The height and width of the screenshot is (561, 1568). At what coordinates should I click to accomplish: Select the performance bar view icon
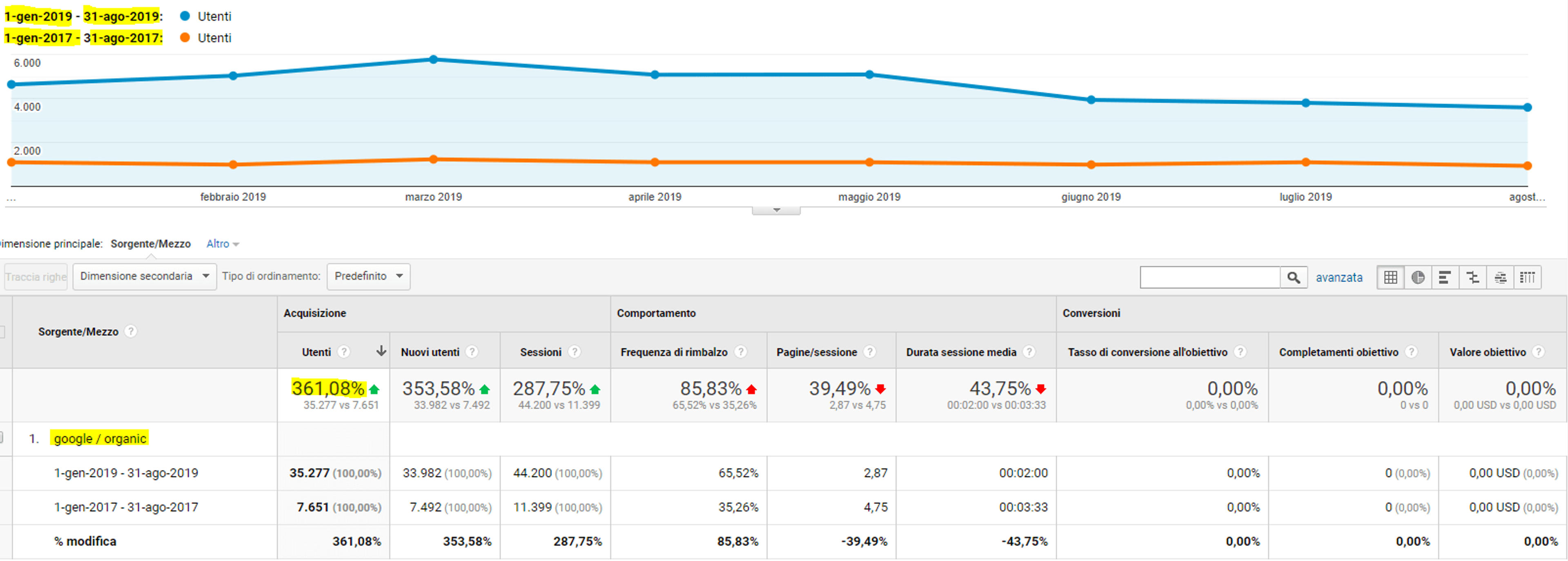click(1445, 278)
